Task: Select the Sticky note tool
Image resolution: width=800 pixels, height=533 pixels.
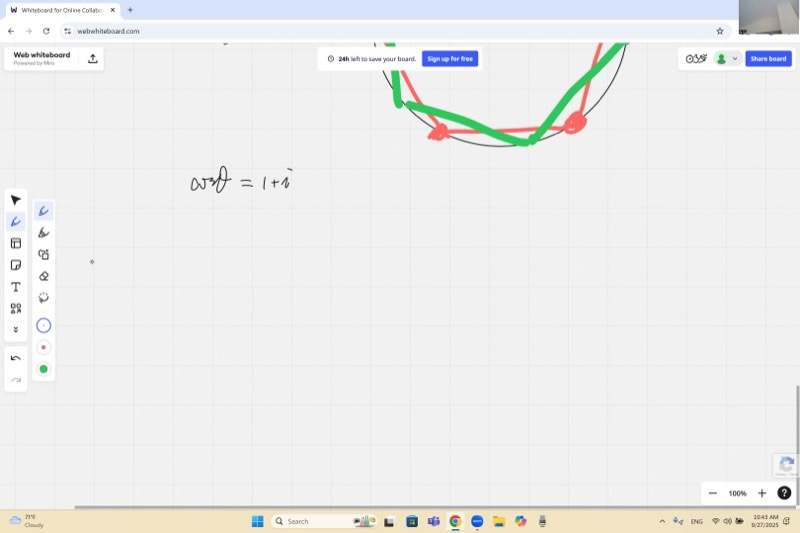Action: (15, 265)
